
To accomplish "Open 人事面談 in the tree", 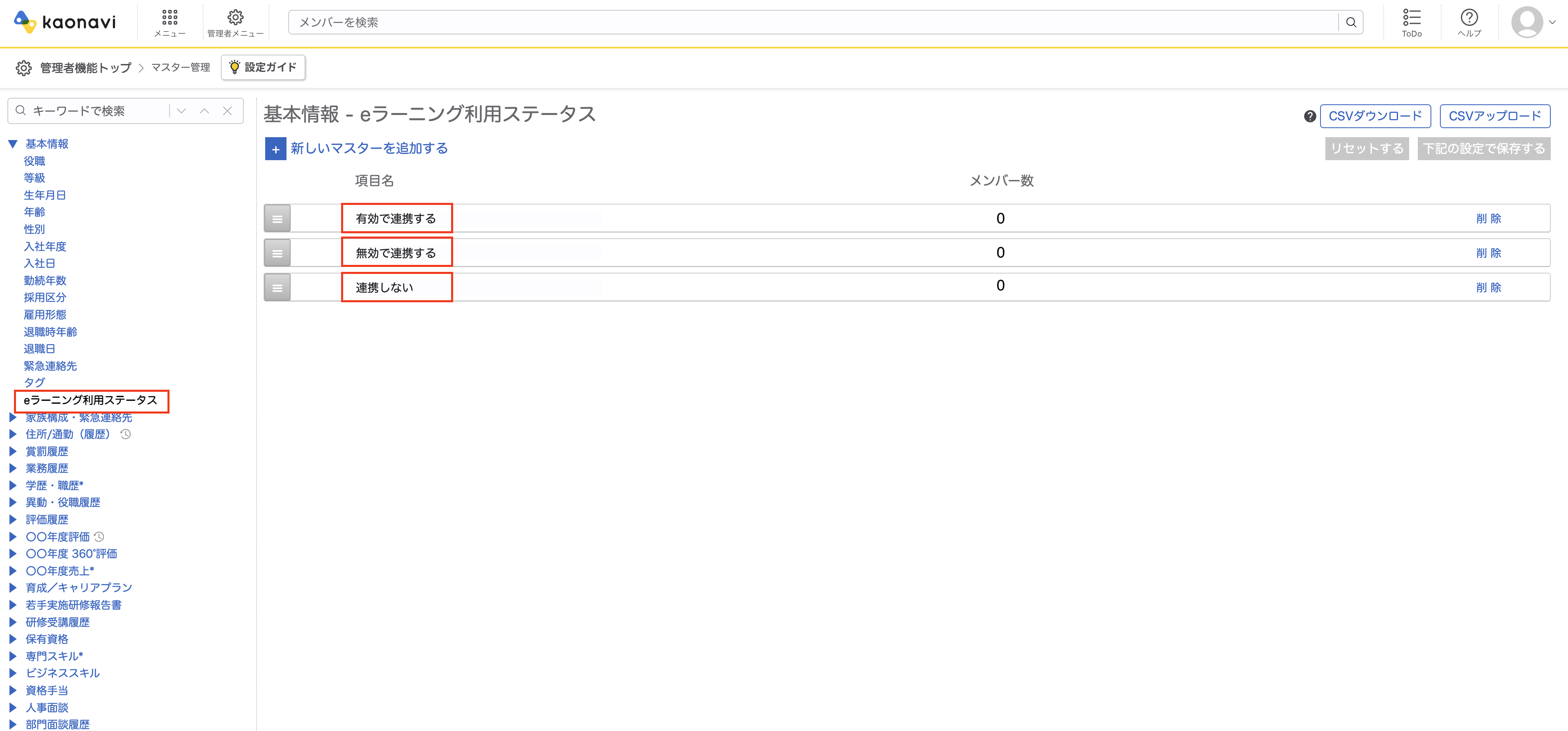I will tap(47, 707).
